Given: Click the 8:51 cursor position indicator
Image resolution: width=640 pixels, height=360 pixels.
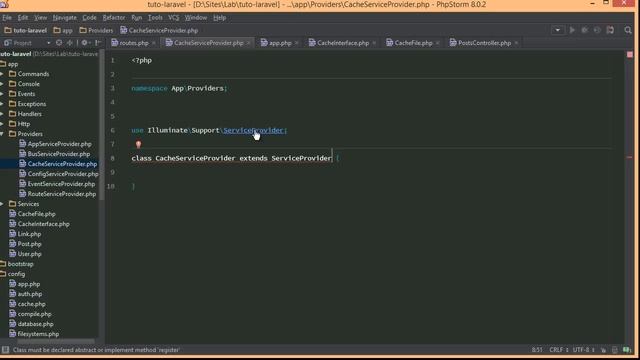Looking at the screenshot, I should coord(537,350).
